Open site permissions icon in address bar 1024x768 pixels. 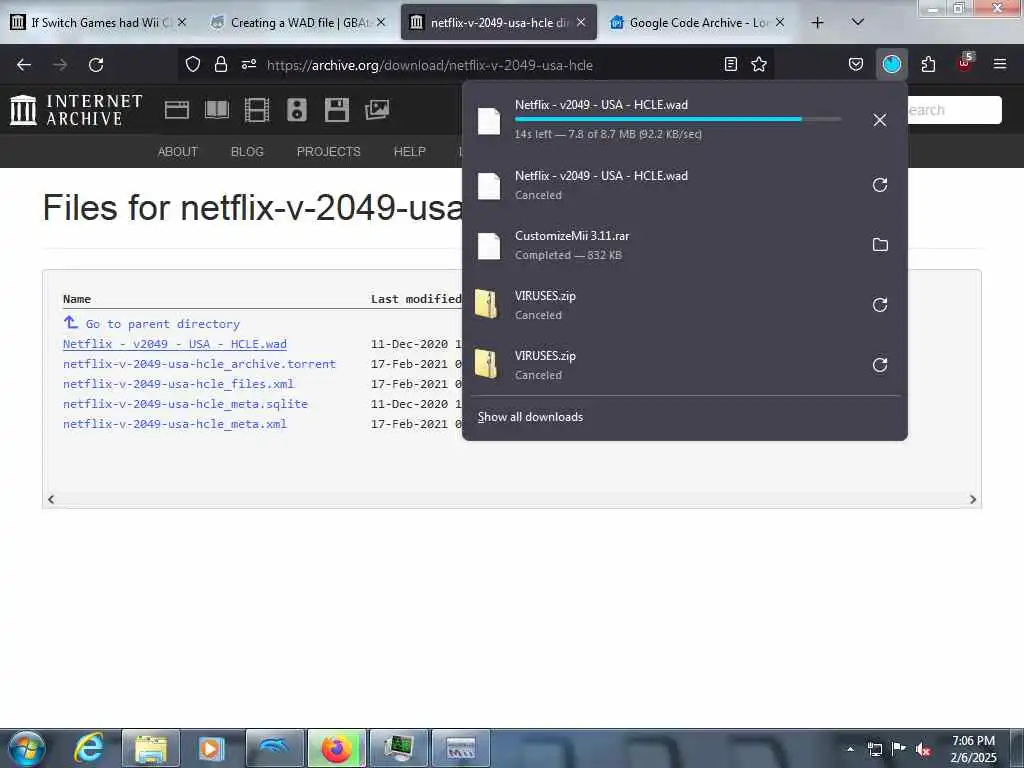pyautogui.click(x=248, y=64)
